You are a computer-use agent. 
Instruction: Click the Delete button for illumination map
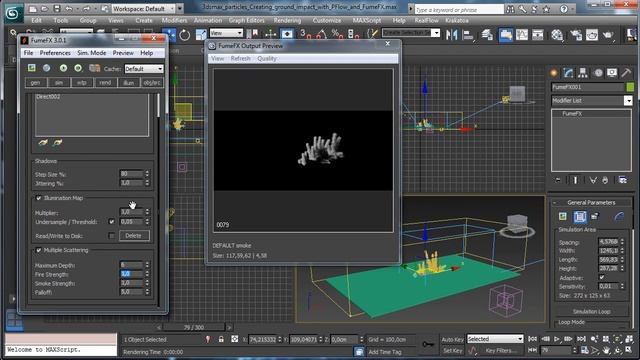[134, 236]
